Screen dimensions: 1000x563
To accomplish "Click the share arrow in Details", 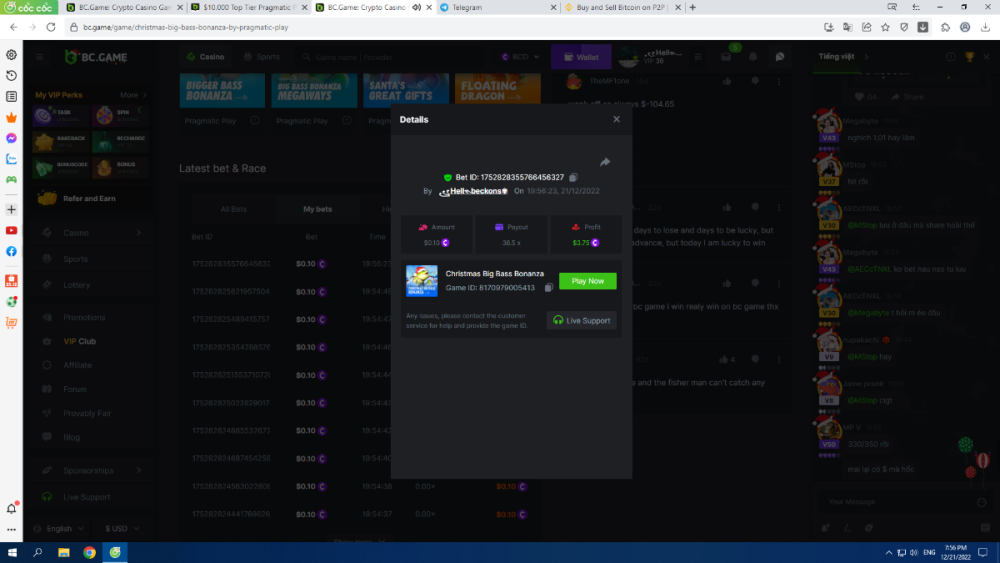I will [604, 162].
